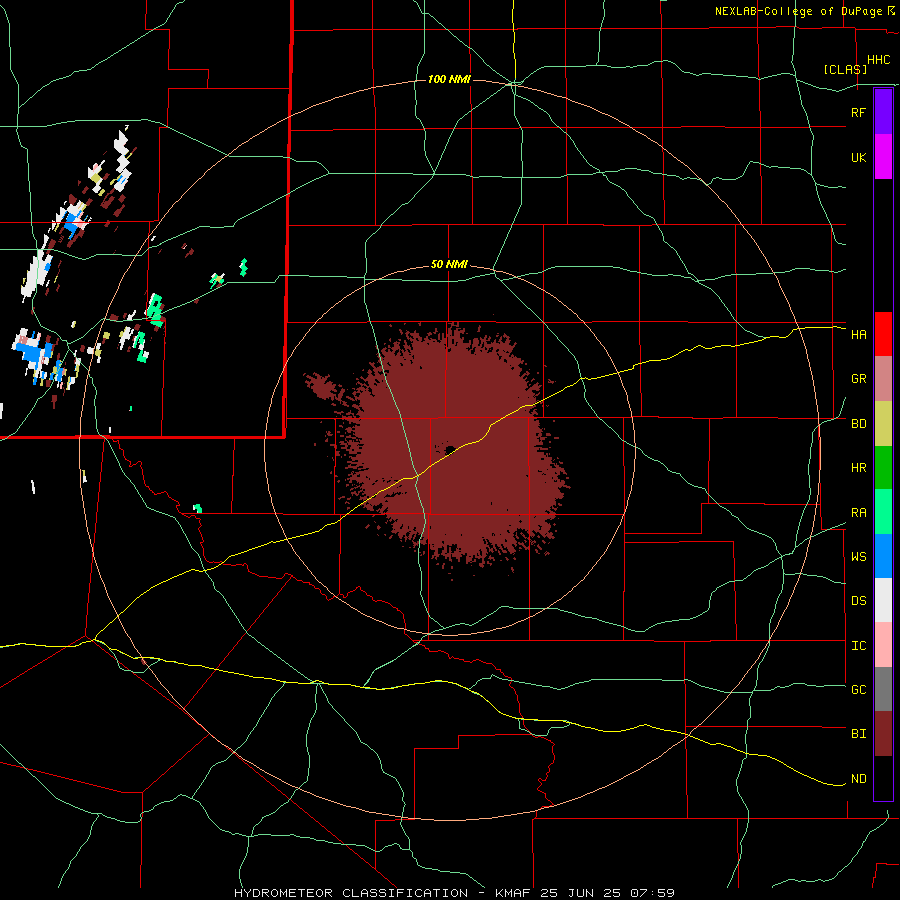Click the DS white legend swatch
The width and height of the screenshot is (900, 900).
[x=883, y=600]
